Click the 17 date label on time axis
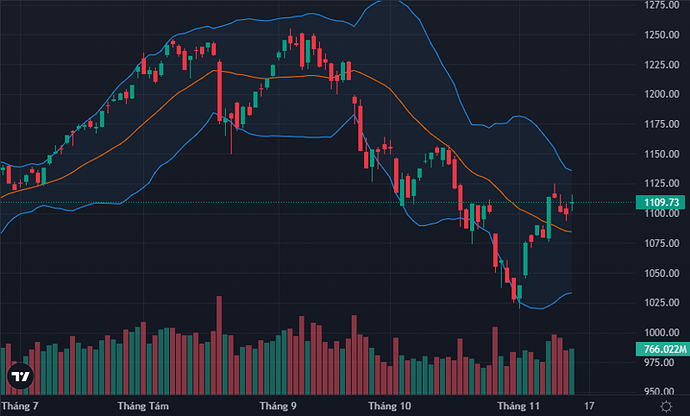690x416 pixels. (x=590, y=406)
